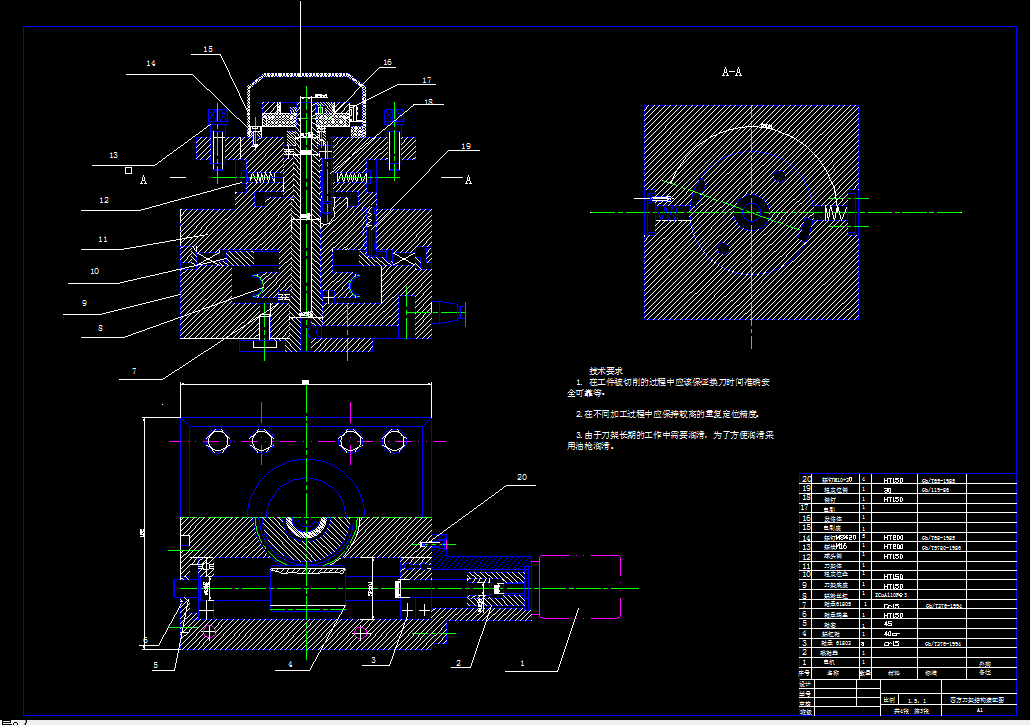Click standard cell Gb/T276-1994 in row 7
This screenshot has height=725, width=1030.
[x=944, y=605]
